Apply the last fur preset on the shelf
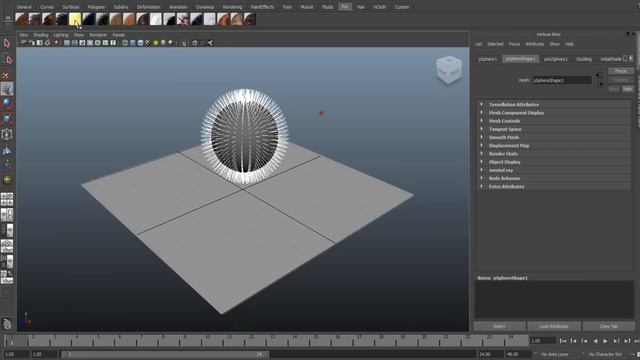This screenshot has width=640, height=360. (x=250, y=19)
